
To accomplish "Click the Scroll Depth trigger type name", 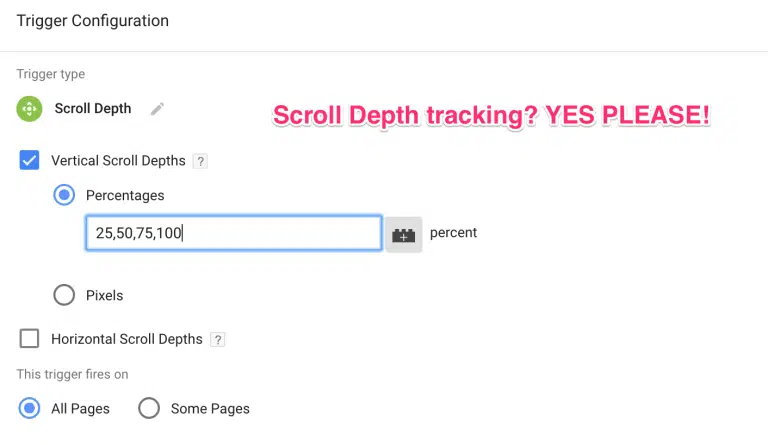I will [93, 109].
